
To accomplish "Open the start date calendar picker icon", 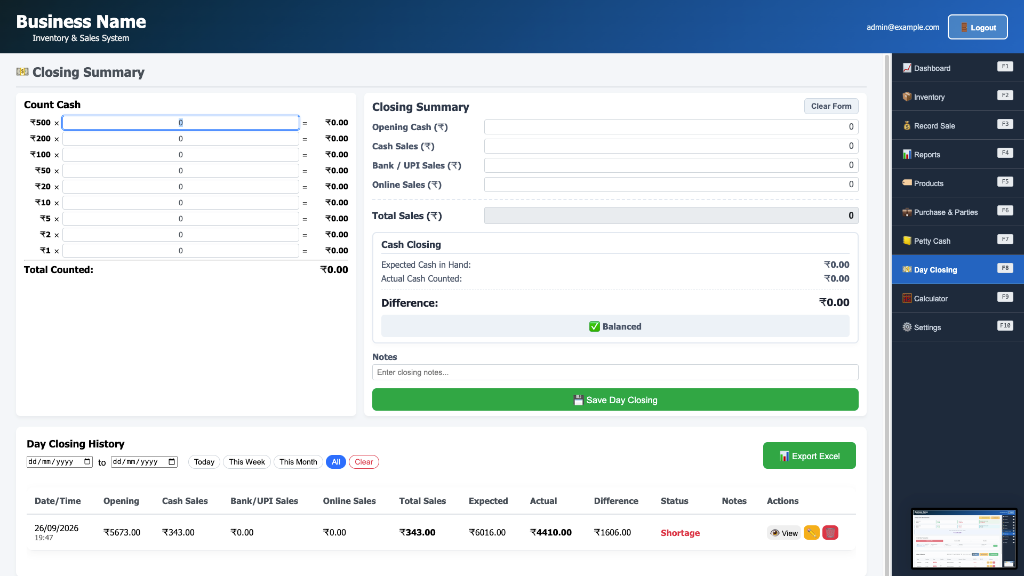I will [x=87, y=462].
